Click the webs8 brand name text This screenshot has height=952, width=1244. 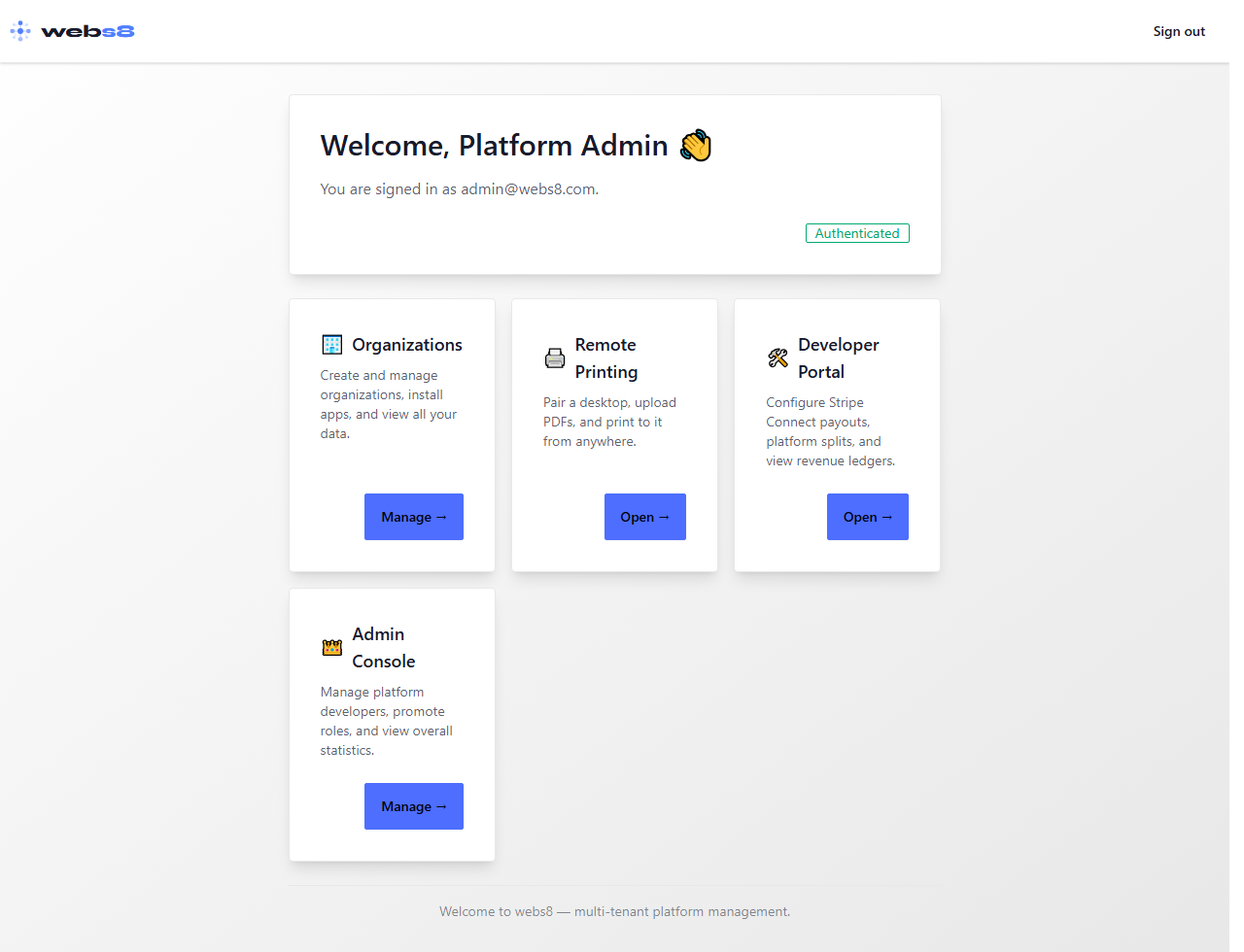pyautogui.click(x=87, y=31)
